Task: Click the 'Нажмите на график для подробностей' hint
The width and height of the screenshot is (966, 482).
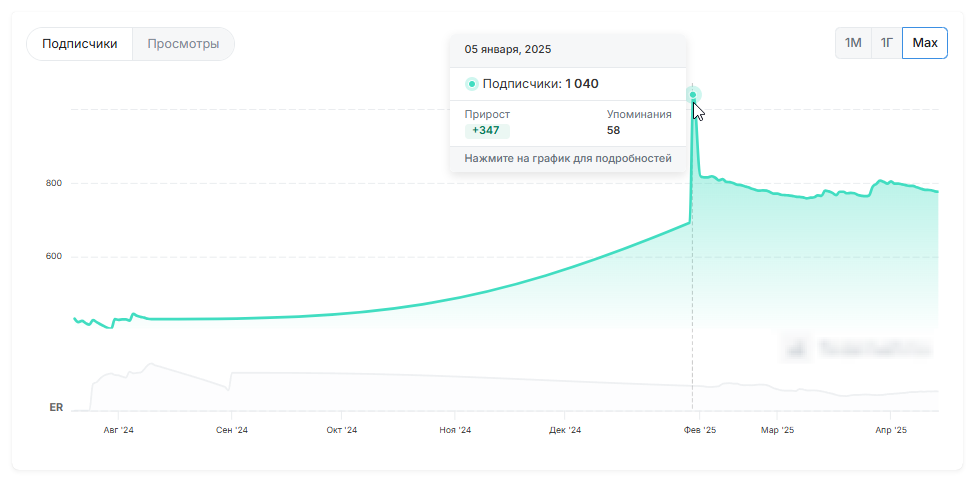Action: pyautogui.click(x=568, y=158)
